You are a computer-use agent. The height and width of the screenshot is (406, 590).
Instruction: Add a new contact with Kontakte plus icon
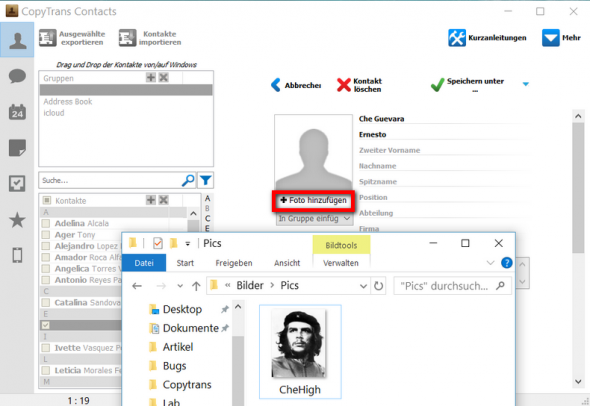click(151, 200)
